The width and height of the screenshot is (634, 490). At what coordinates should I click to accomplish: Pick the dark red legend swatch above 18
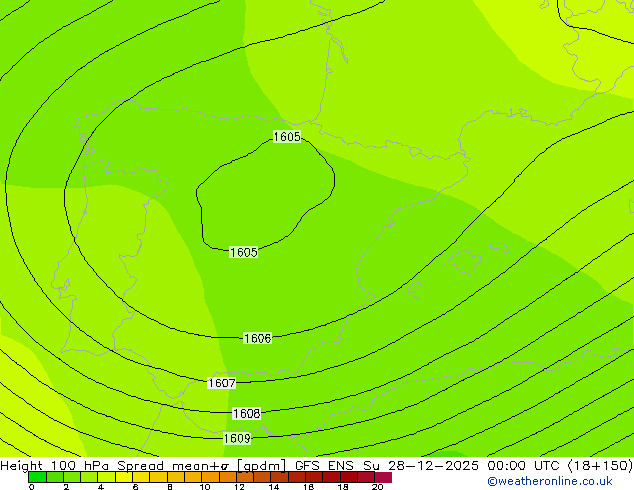(349, 477)
